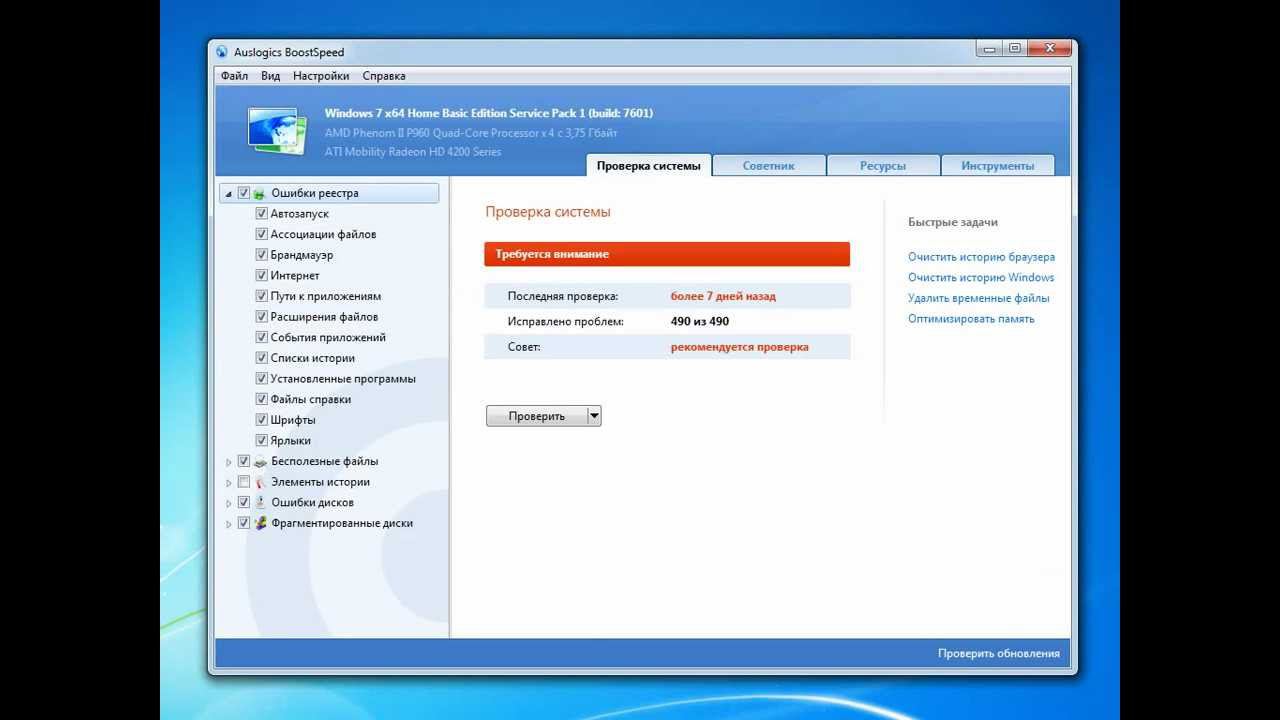Toggle the Ошибки реестра checkbox
This screenshot has height=720, width=1280.
[x=244, y=193]
